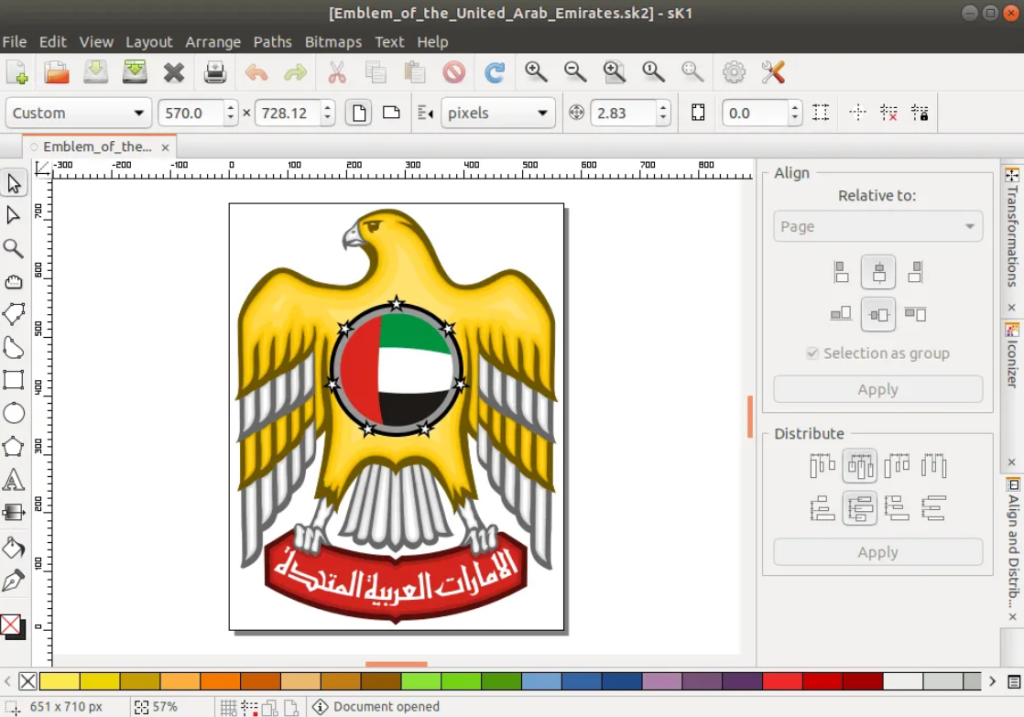Open the Arrange menu

point(213,42)
